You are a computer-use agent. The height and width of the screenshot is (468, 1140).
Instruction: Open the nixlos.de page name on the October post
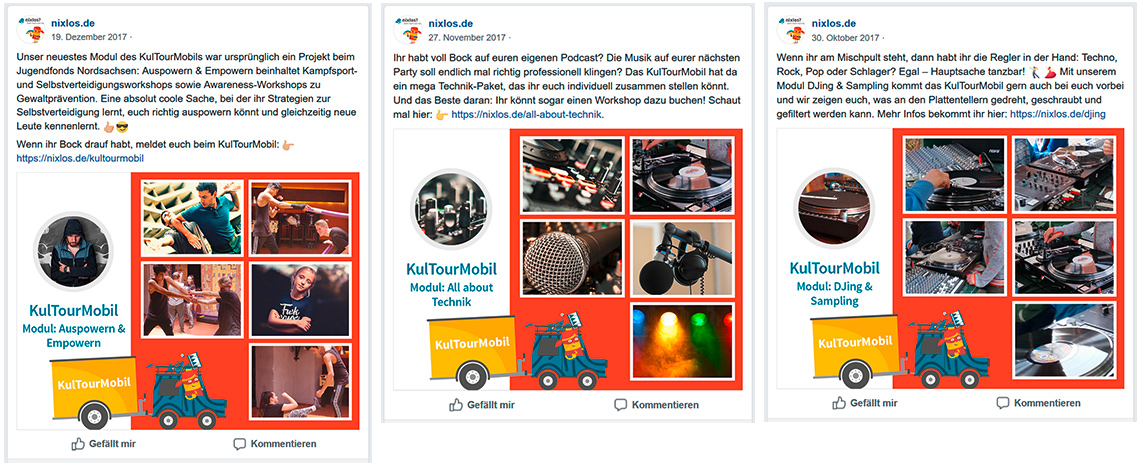tap(833, 23)
